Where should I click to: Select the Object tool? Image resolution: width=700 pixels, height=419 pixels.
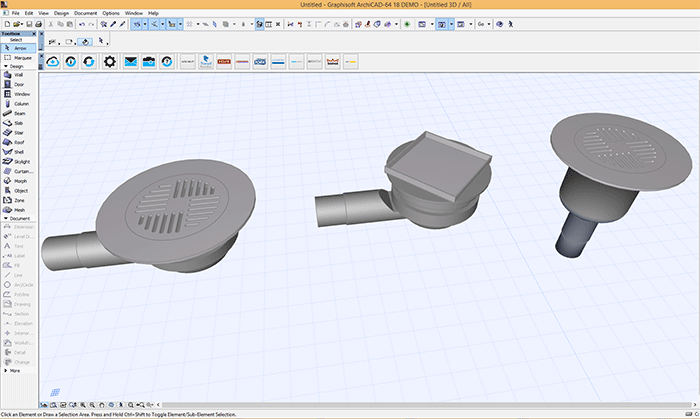18,191
